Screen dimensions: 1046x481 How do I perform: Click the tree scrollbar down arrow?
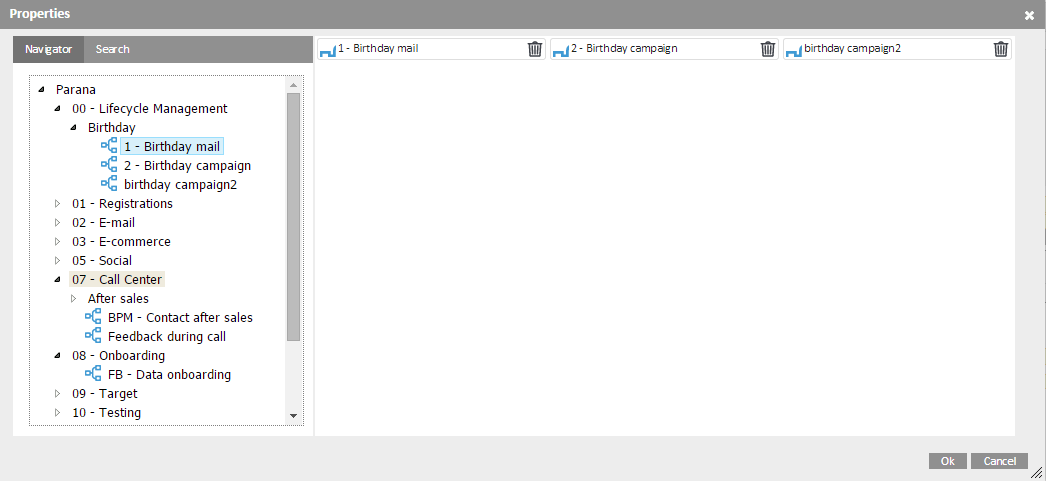click(x=293, y=415)
